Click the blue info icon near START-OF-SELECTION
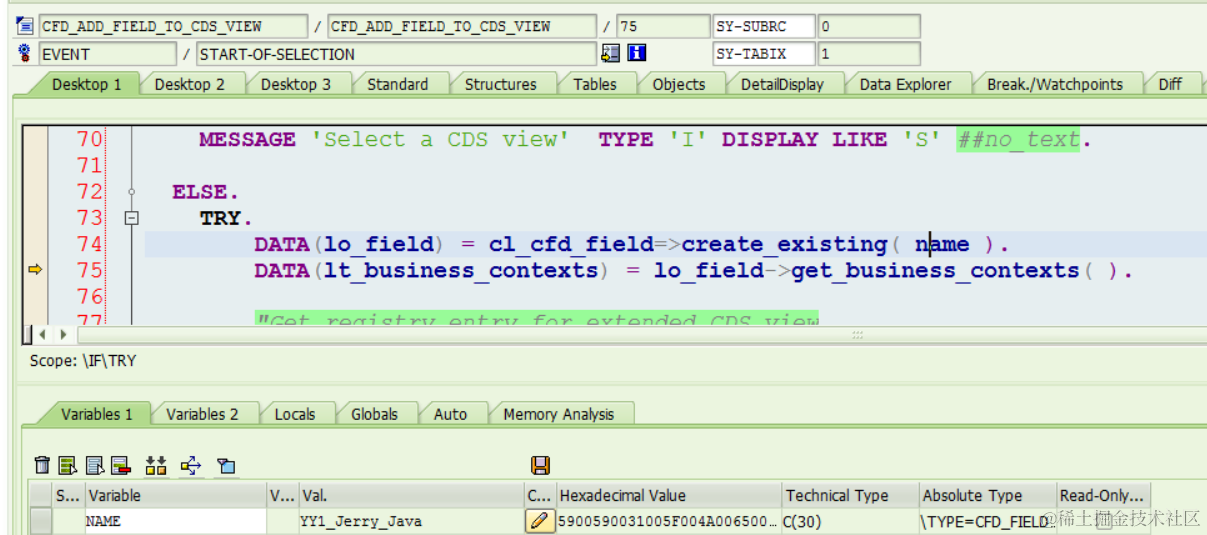The height and width of the screenshot is (535, 1207). 637,54
